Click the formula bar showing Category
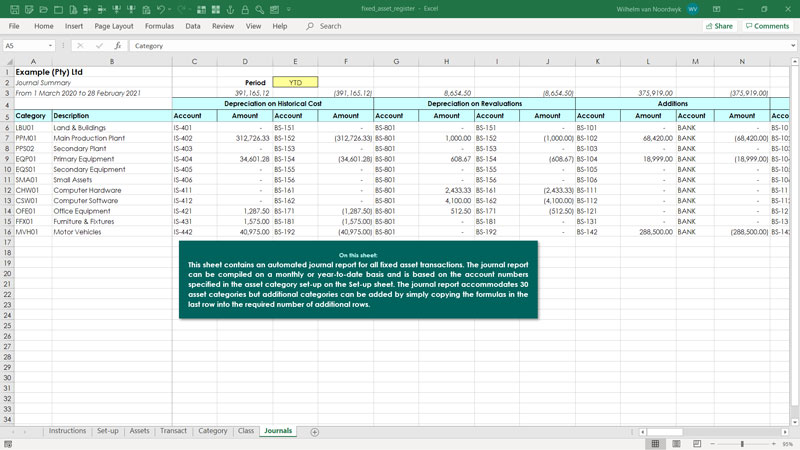The width and height of the screenshot is (800, 450). coord(459,46)
